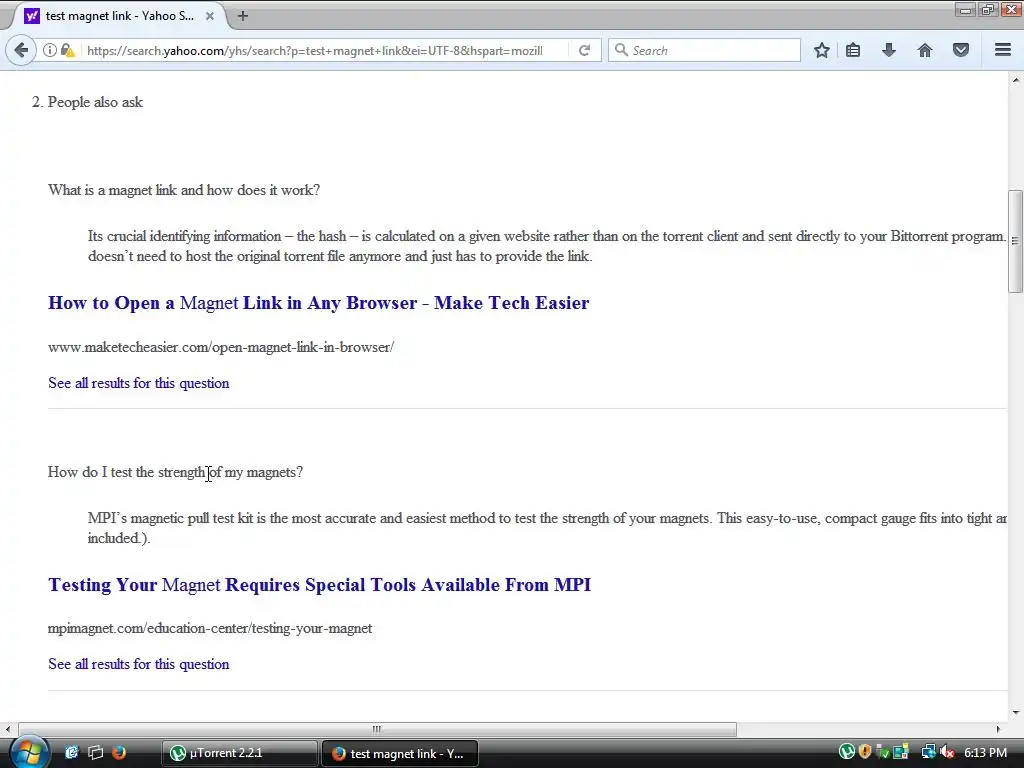The width and height of the screenshot is (1024, 768).
Task: Reload the page with the refresh icon
Action: click(x=584, y=50)
